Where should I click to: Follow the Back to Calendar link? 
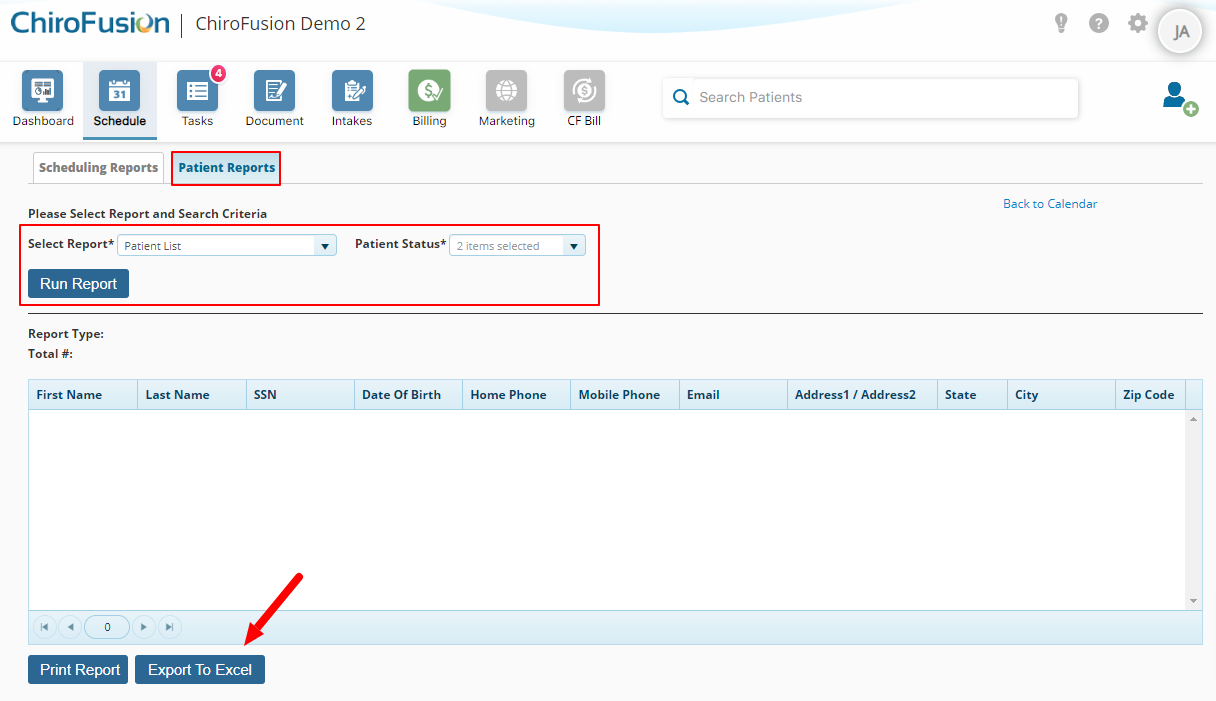coord(1050,204)
